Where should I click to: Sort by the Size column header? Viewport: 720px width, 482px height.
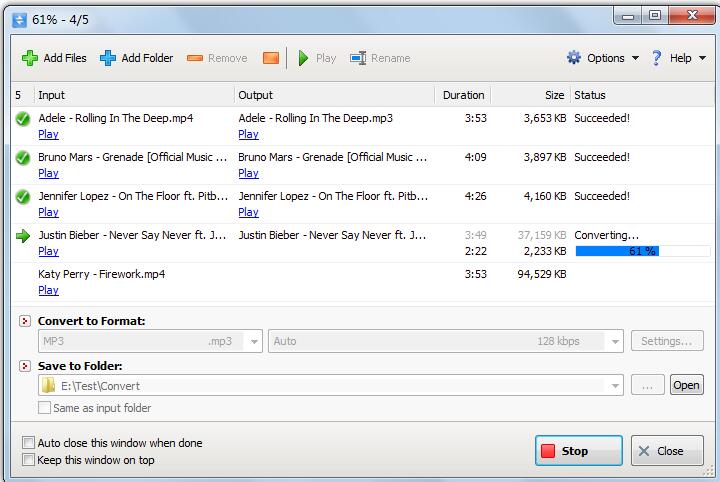[x=530, y=95]
